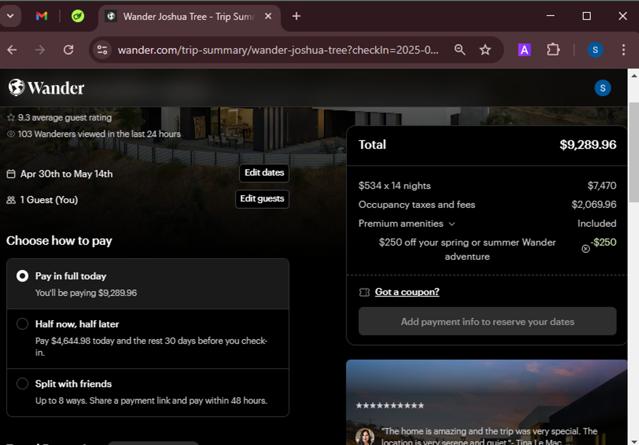Click the wander.com address bar

click(x=278, y=50)
